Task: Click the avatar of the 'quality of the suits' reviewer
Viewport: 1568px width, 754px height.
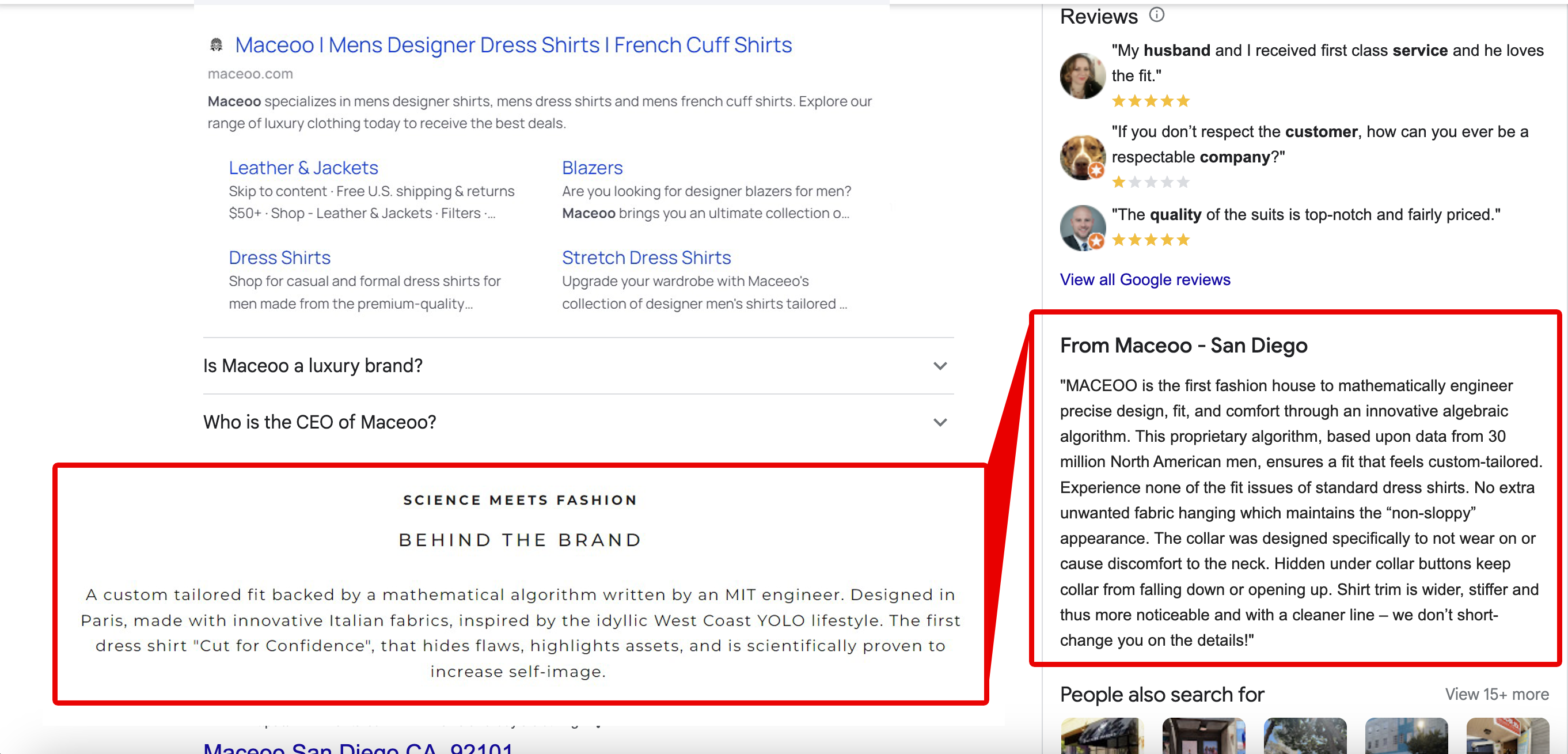Action: pyautogui.click(x=1082, y=228)
